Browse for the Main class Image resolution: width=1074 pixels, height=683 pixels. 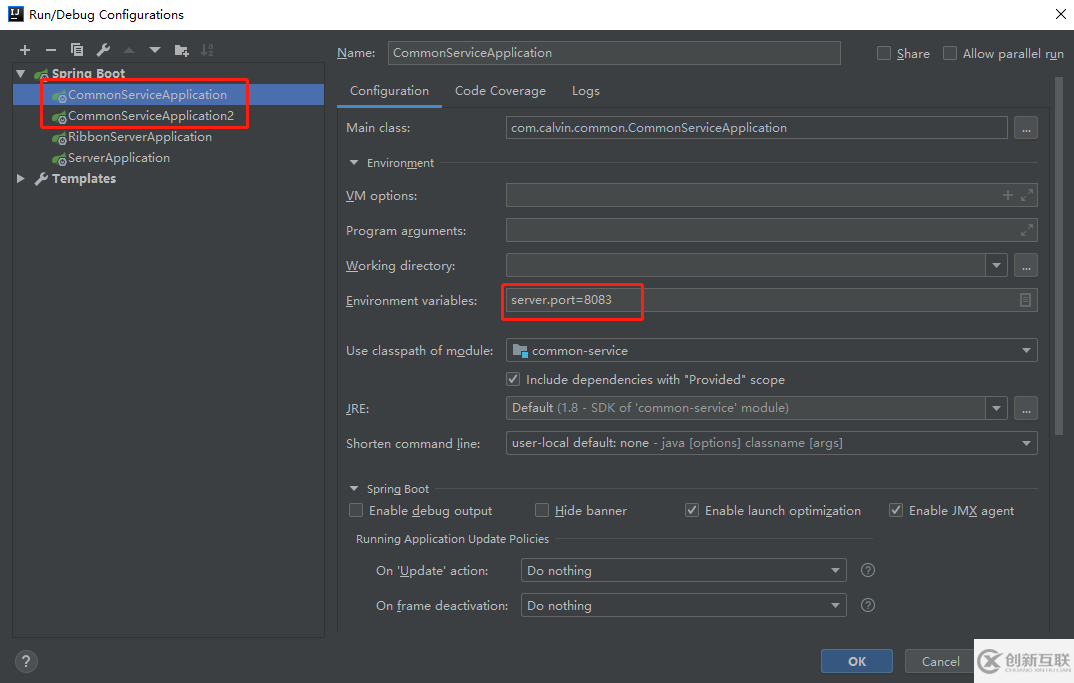pyautogui.click(x=1025, y=128)
